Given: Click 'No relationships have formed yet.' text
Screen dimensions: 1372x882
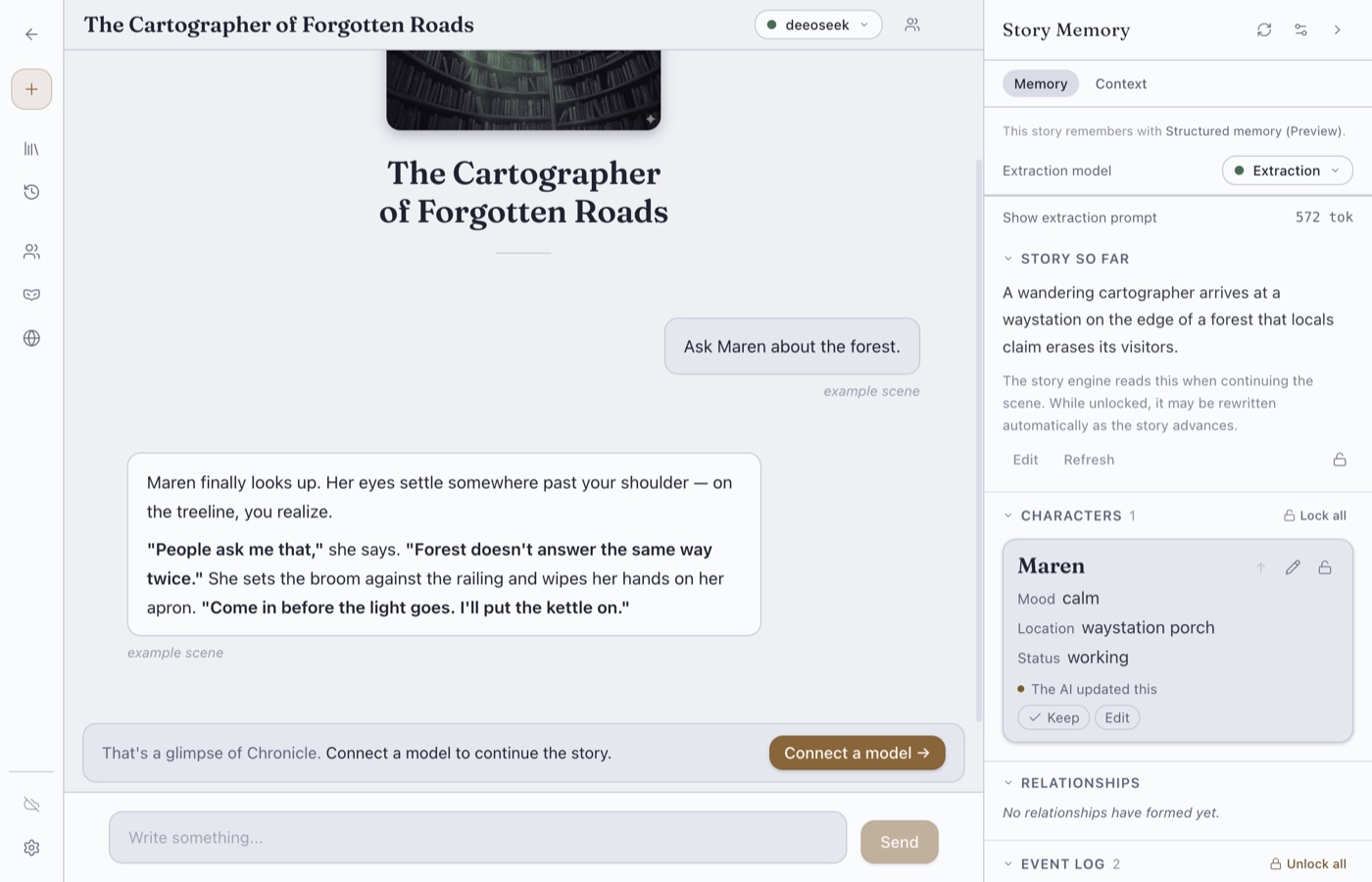Looking at the screenshot, I should pyautogui.click(x=1111, y=812).
